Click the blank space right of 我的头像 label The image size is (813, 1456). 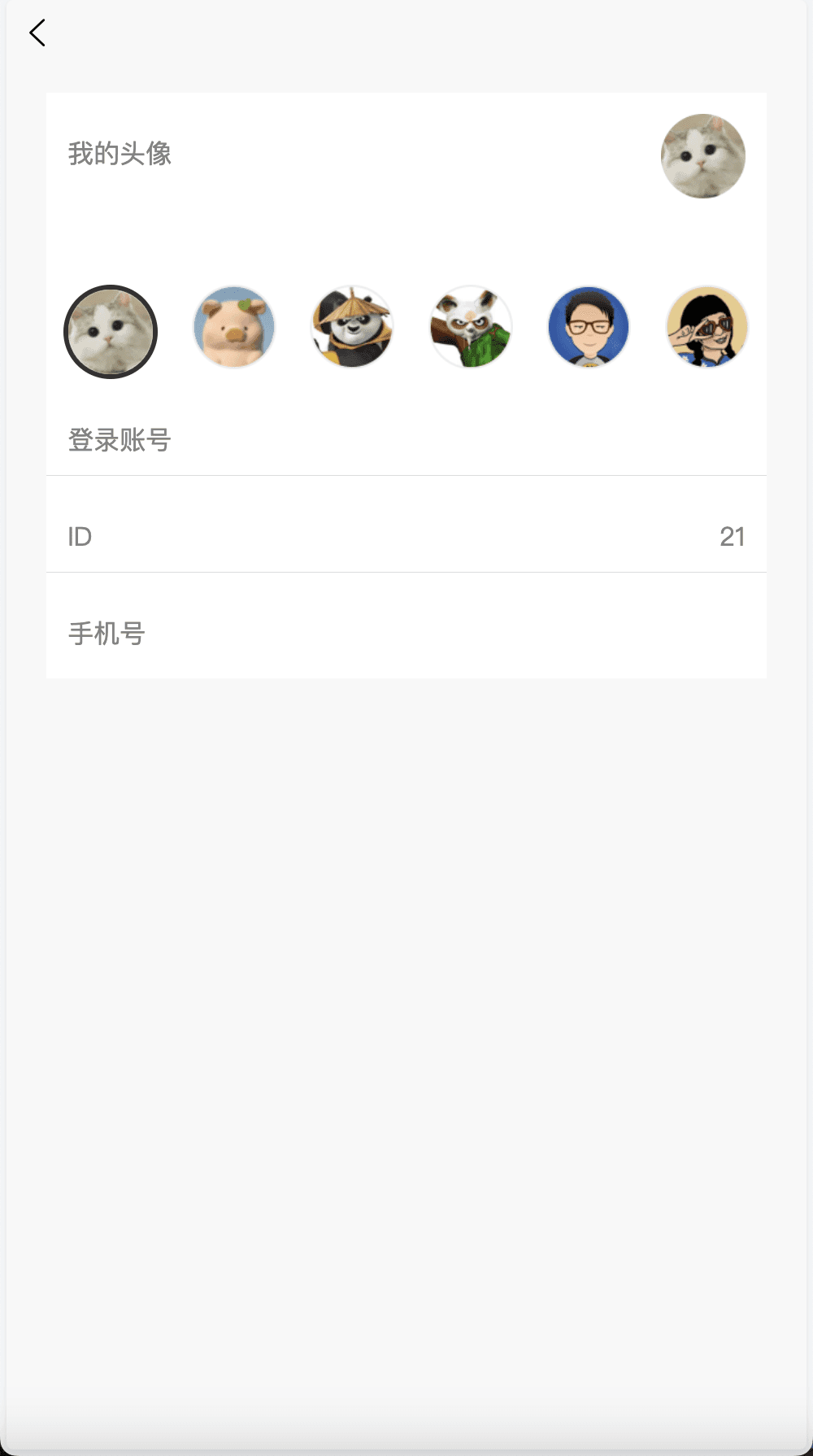click(406, 154)
